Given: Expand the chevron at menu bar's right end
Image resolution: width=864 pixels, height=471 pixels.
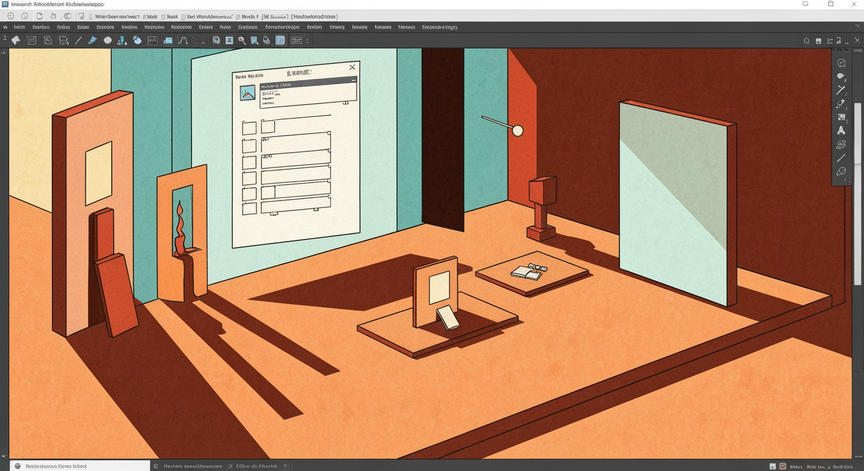Looking at the screenshot, I should [x=858, y=26].
